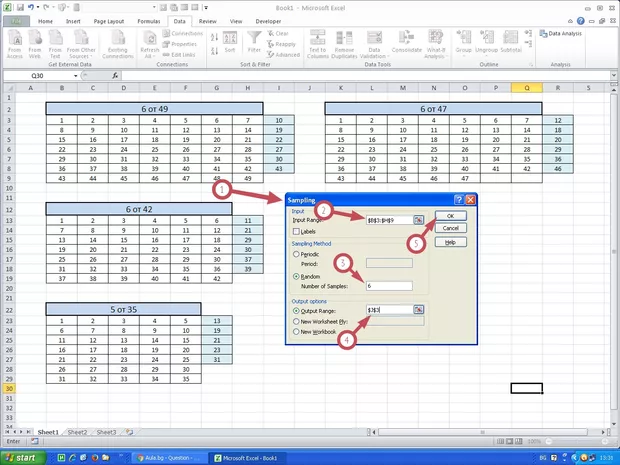Select Output Range radio option

click(x=296, y=311)
